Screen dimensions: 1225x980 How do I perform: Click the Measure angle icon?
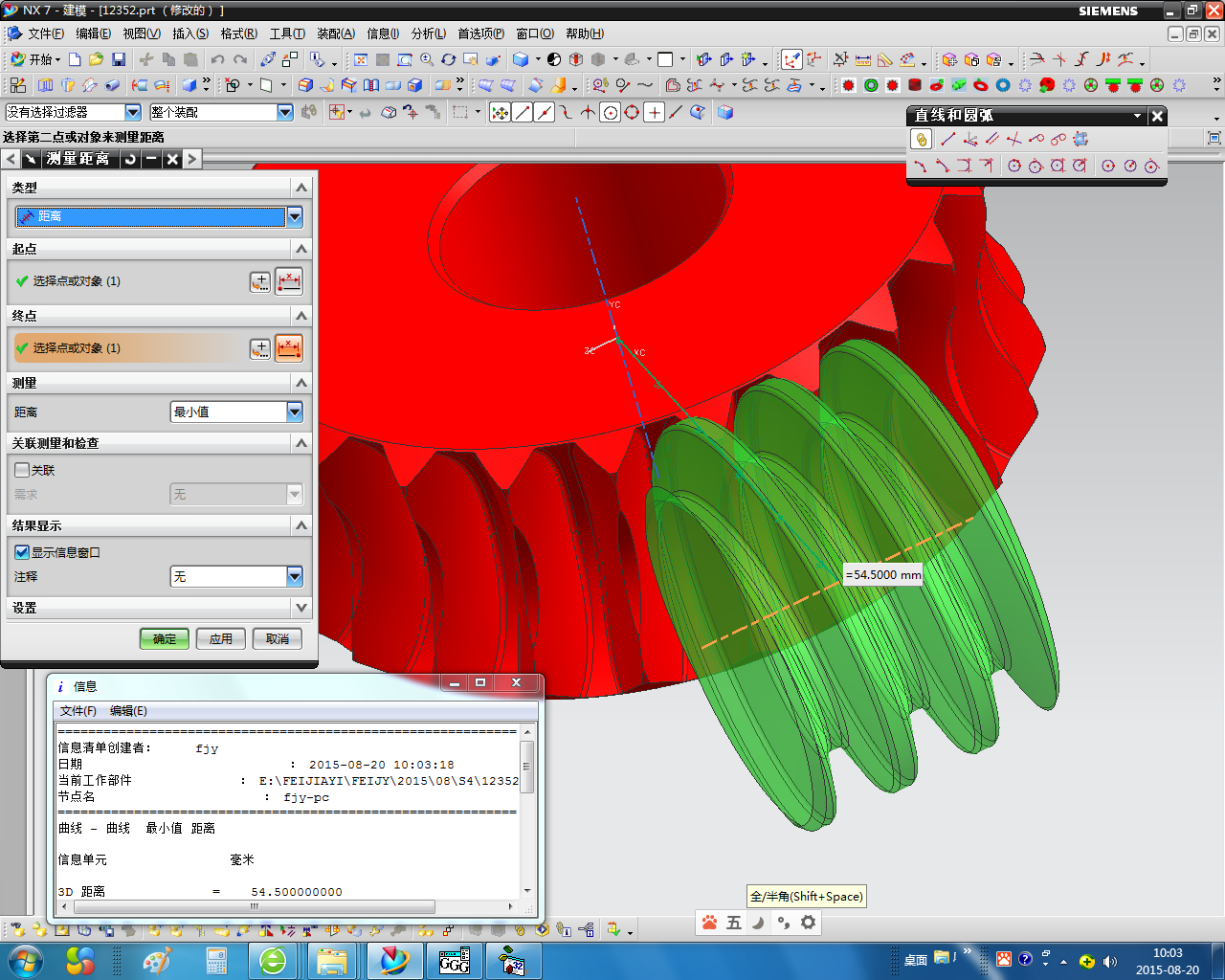(885, 59)
